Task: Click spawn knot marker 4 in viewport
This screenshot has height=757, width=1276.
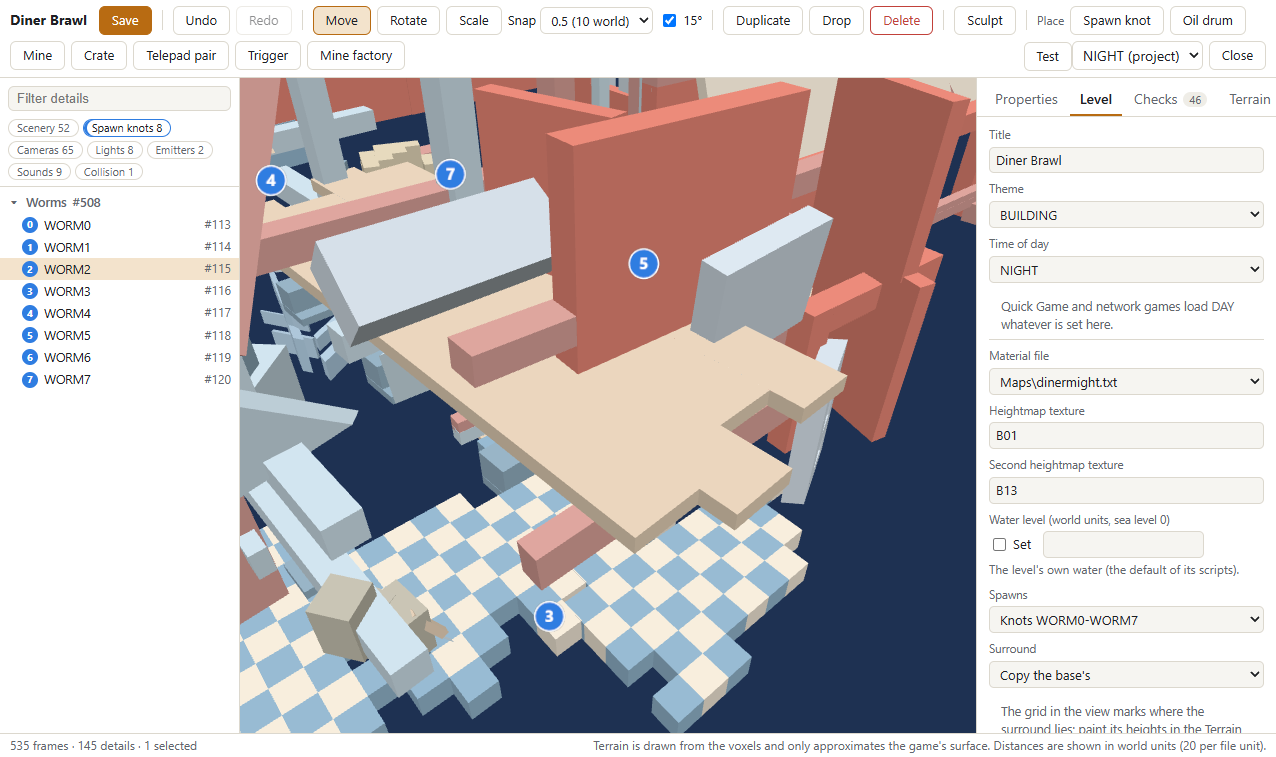Action: [271, 181]
